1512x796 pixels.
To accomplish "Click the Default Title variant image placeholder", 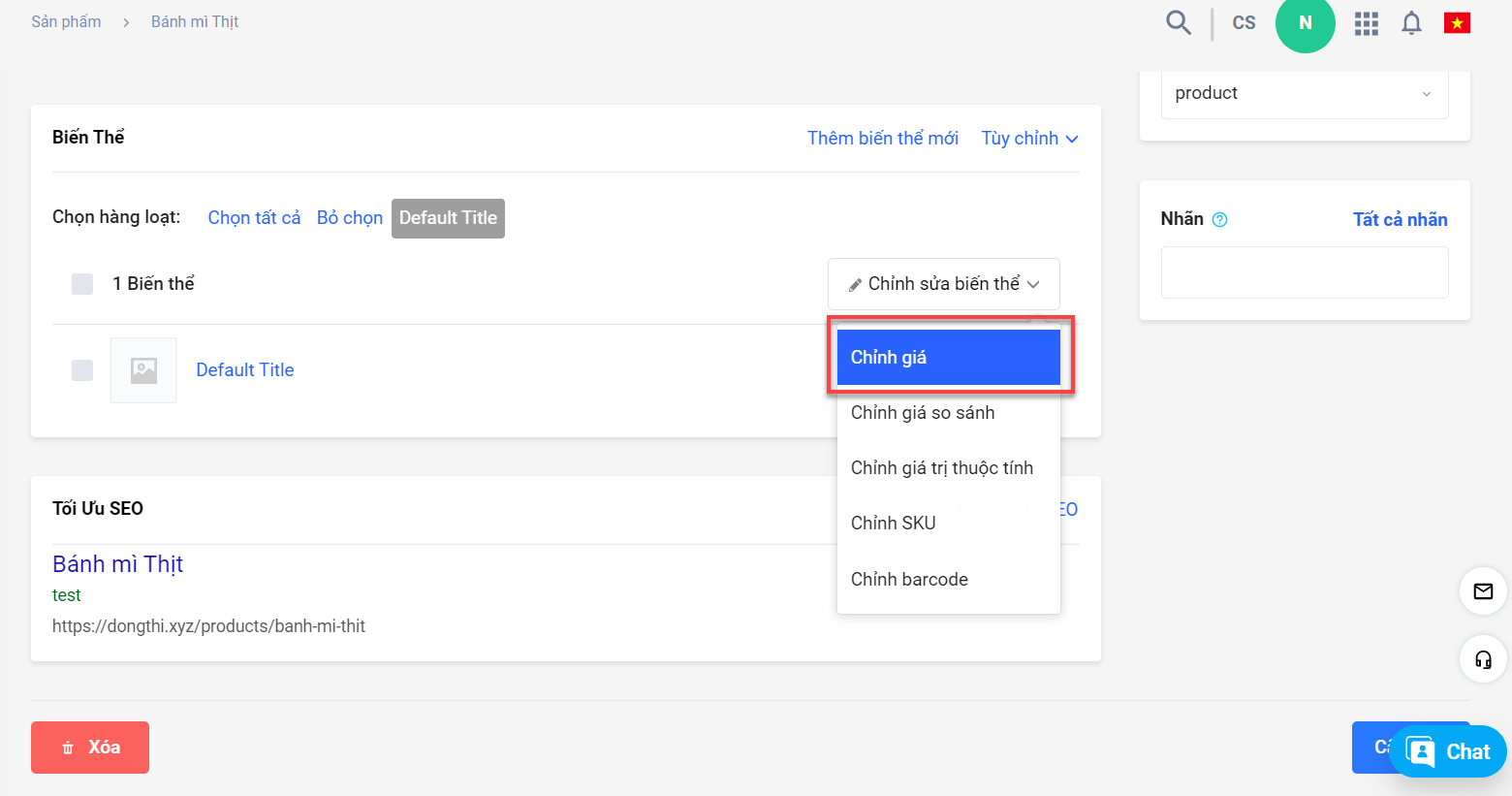I will coord(143,370).
